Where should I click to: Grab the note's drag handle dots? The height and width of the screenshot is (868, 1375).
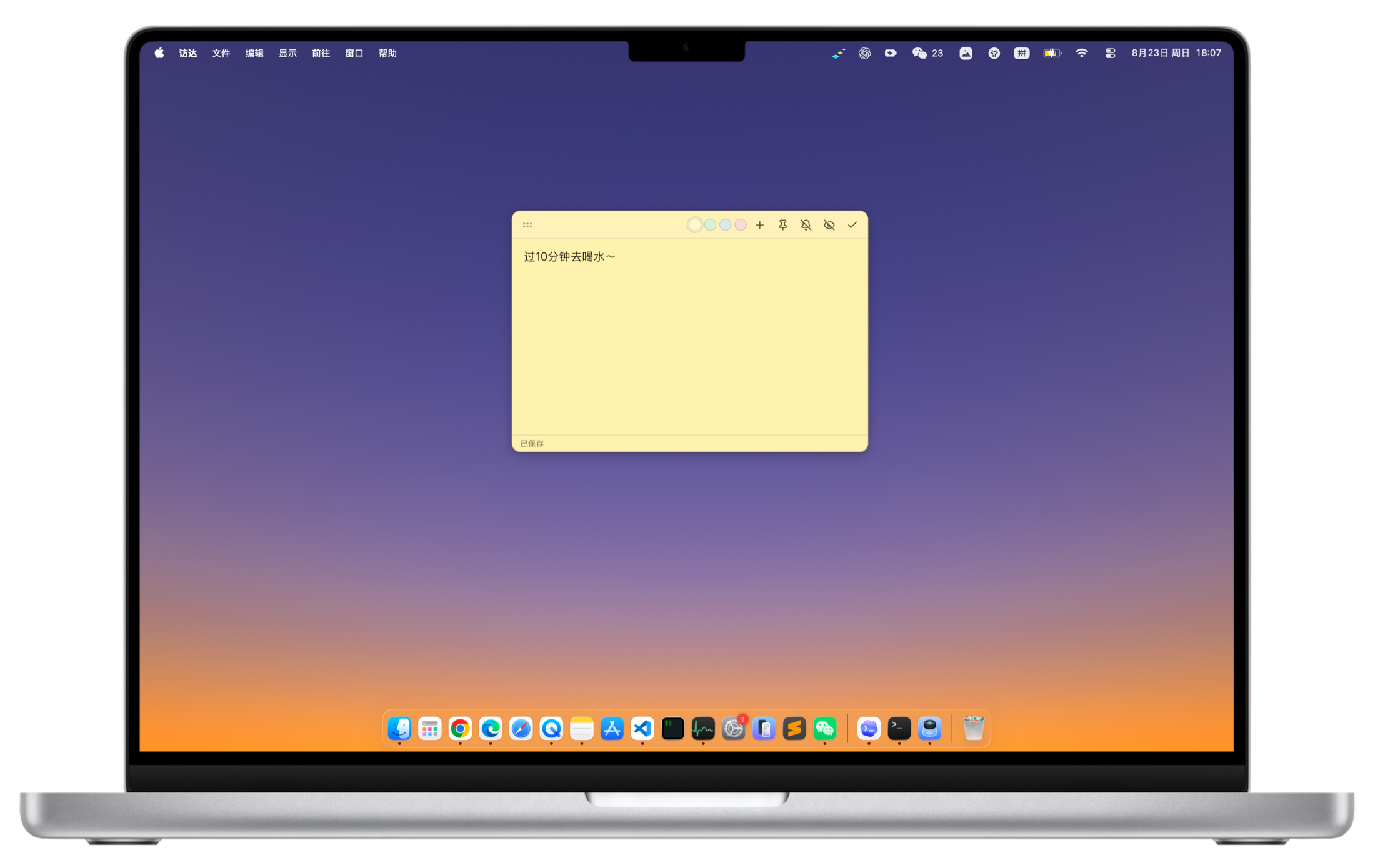click(x=527, y=225)
